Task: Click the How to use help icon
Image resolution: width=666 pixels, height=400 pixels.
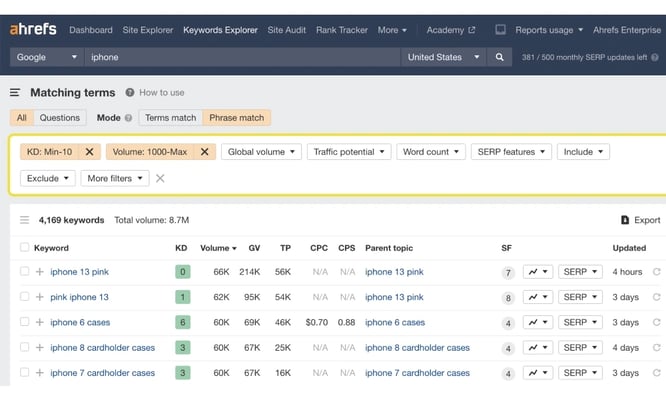Action: click(131, 93)
